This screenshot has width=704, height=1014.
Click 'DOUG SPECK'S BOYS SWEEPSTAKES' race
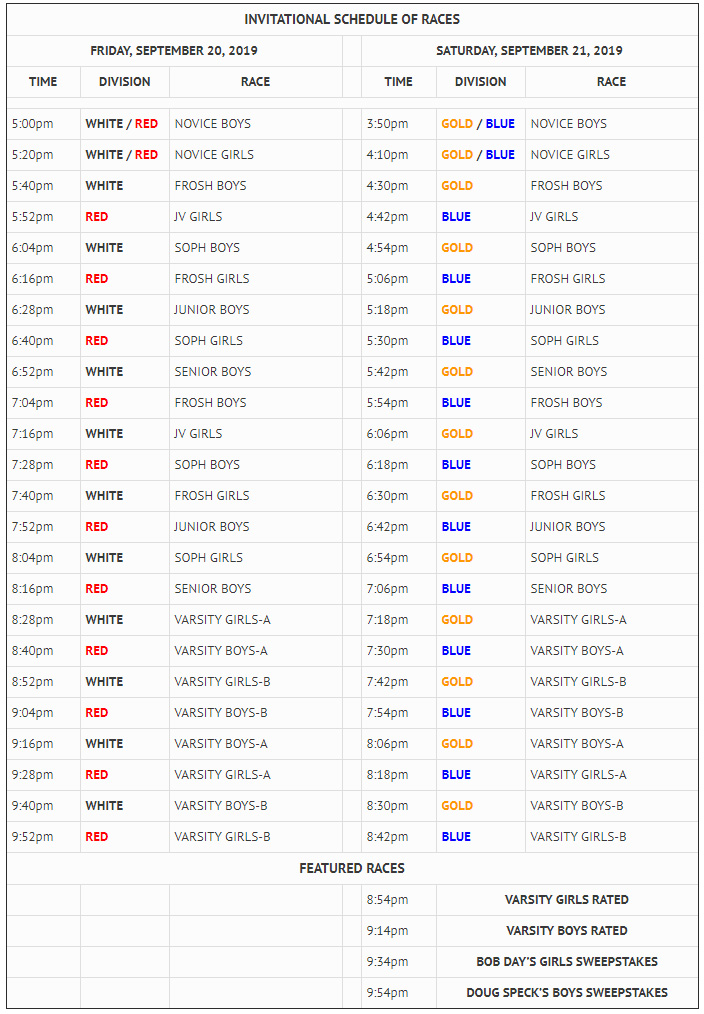(567, 993)
